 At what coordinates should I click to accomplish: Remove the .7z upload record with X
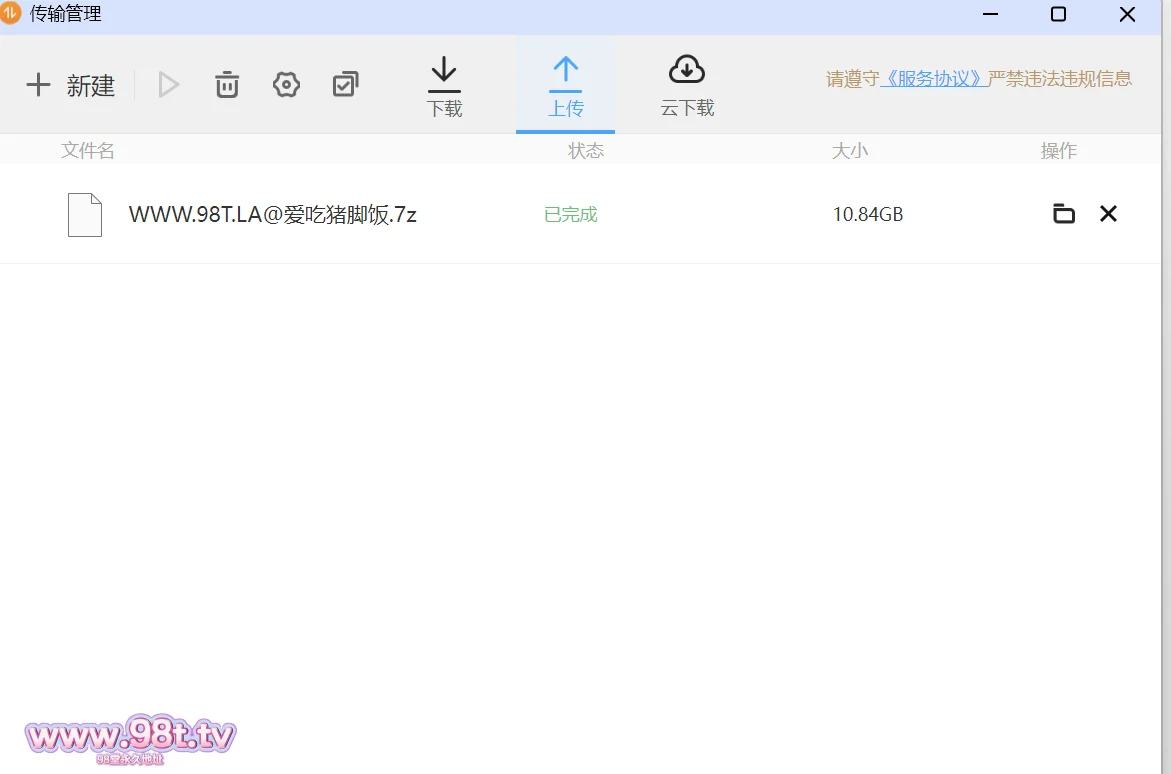click(1108, 214)
